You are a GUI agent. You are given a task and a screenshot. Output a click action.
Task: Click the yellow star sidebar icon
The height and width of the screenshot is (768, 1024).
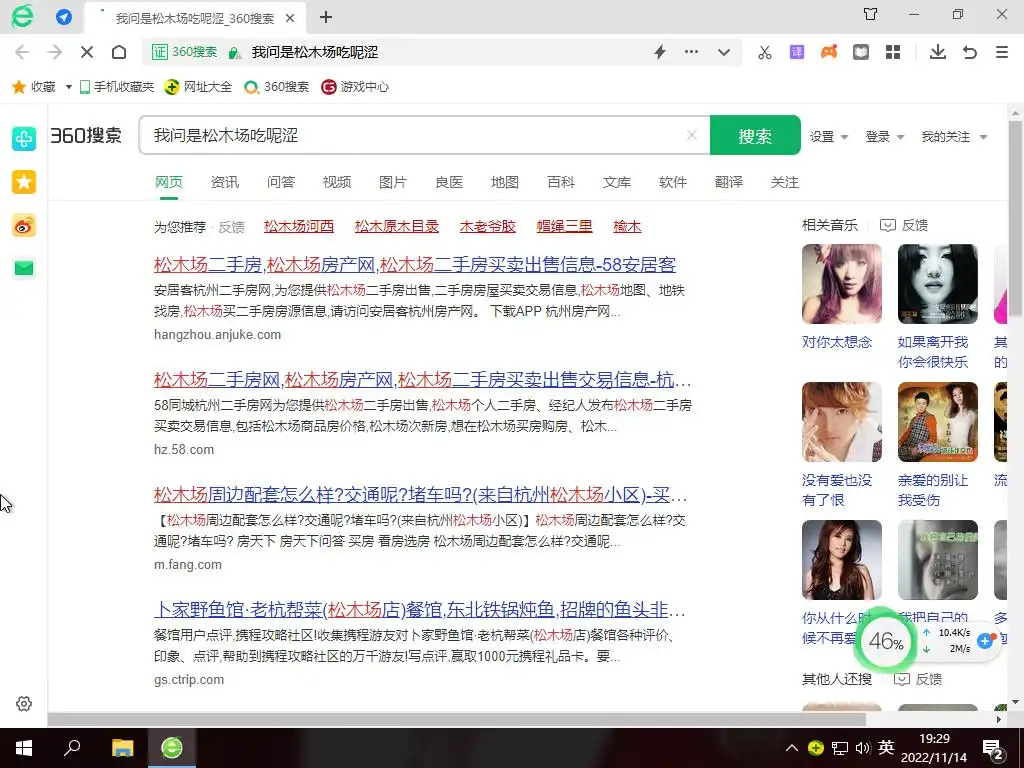click(24, 182)
